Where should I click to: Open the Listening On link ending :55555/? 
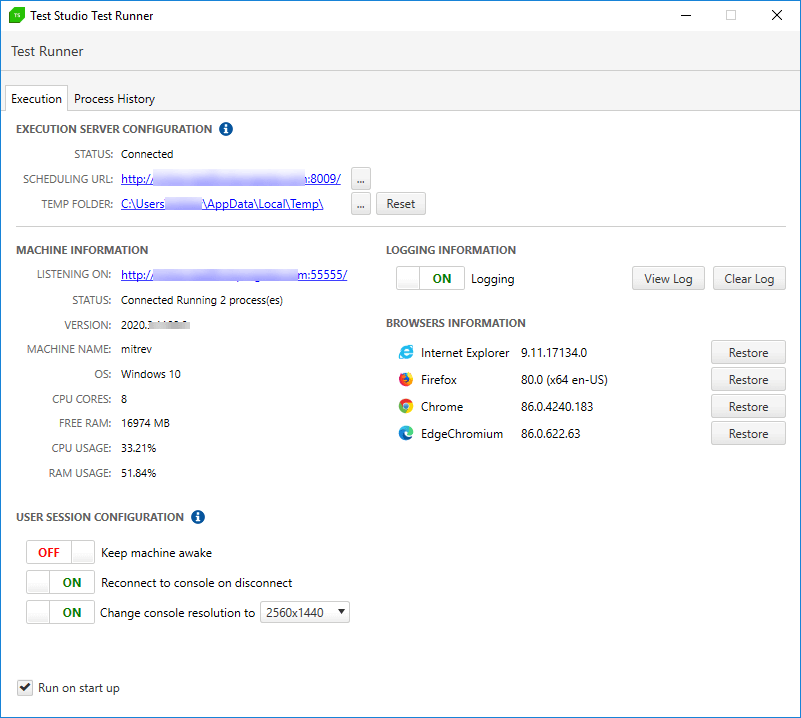pyautogui.click(x=234, y=275)
